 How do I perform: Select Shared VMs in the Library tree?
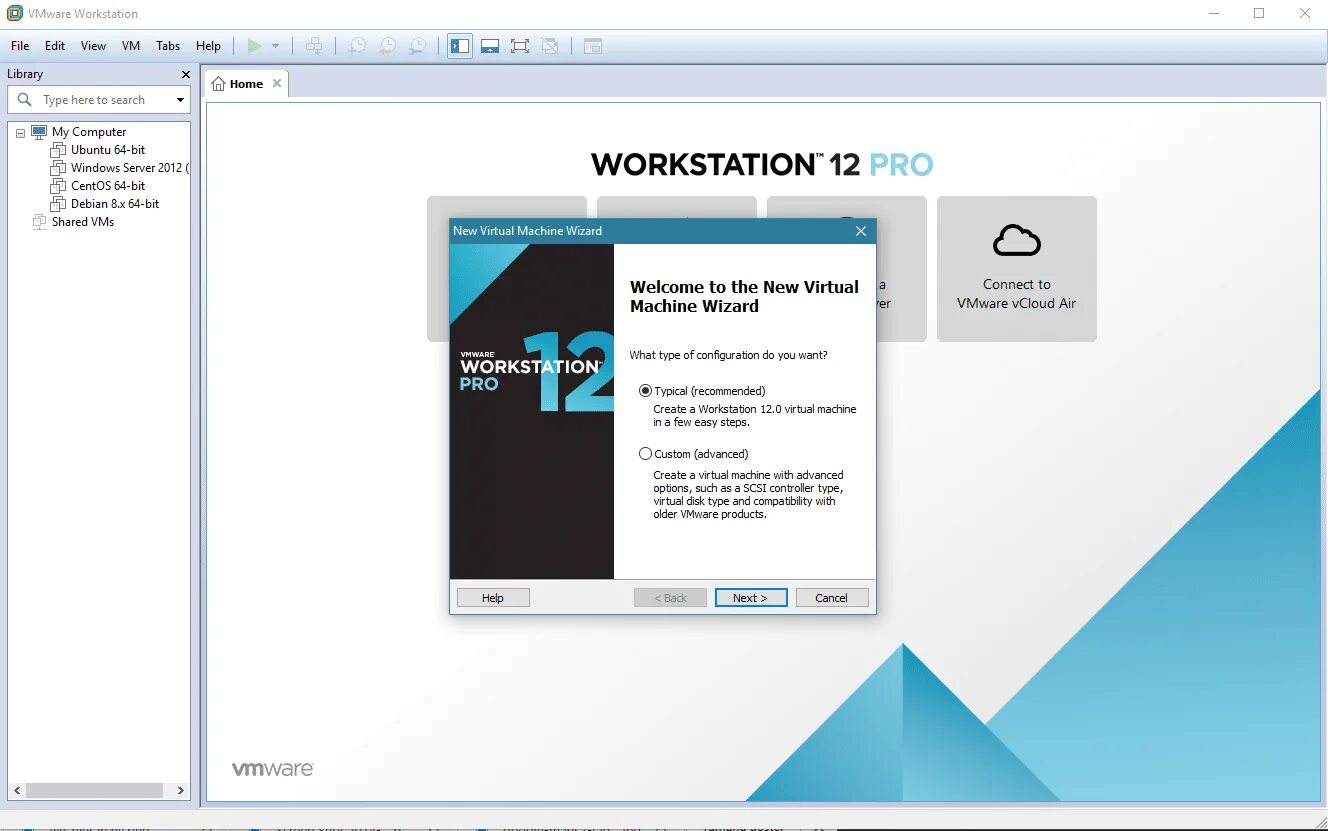[83, 222]
